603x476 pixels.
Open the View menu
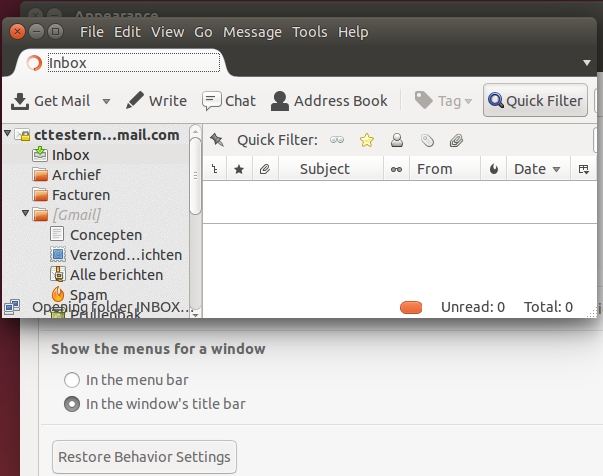pyautogui.click(x=167, y=32)
